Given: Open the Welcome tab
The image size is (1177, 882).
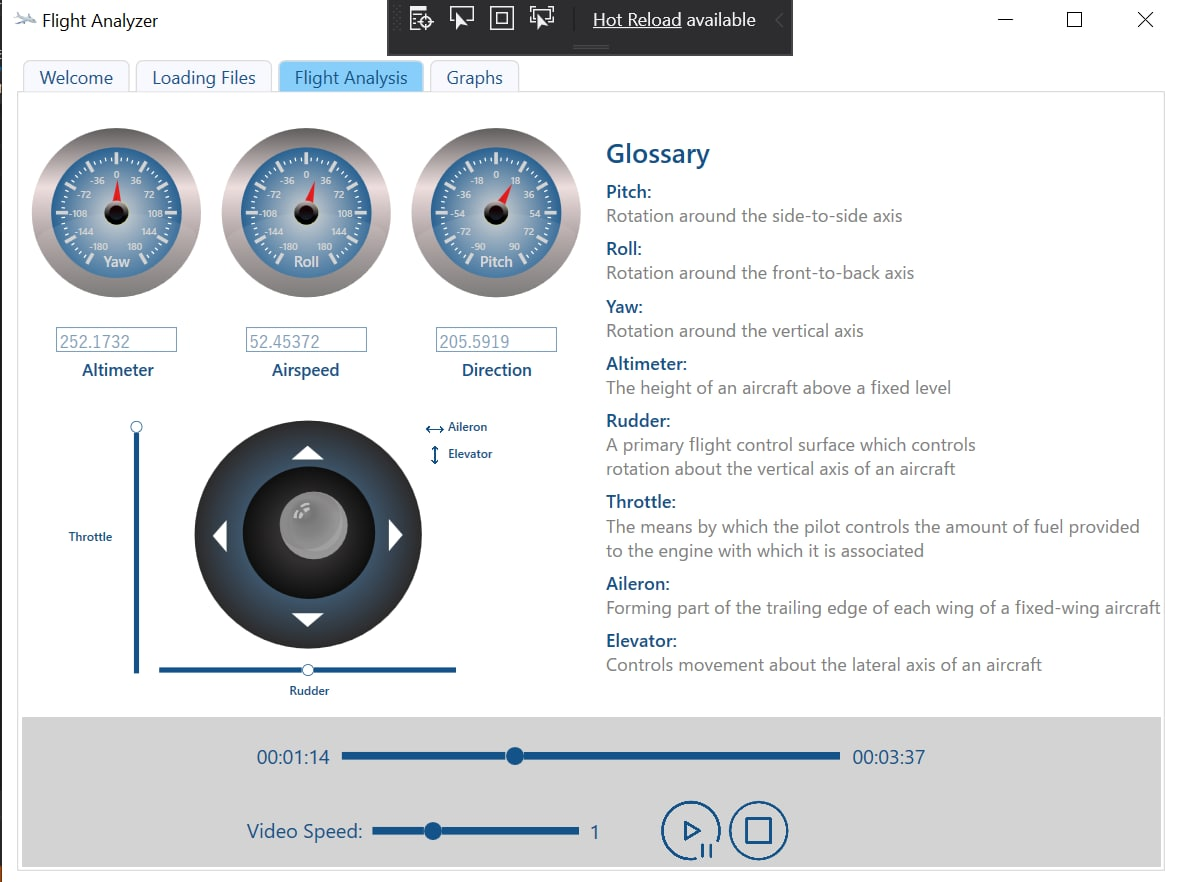Looking at the screenshot, I should pos(76,77).
